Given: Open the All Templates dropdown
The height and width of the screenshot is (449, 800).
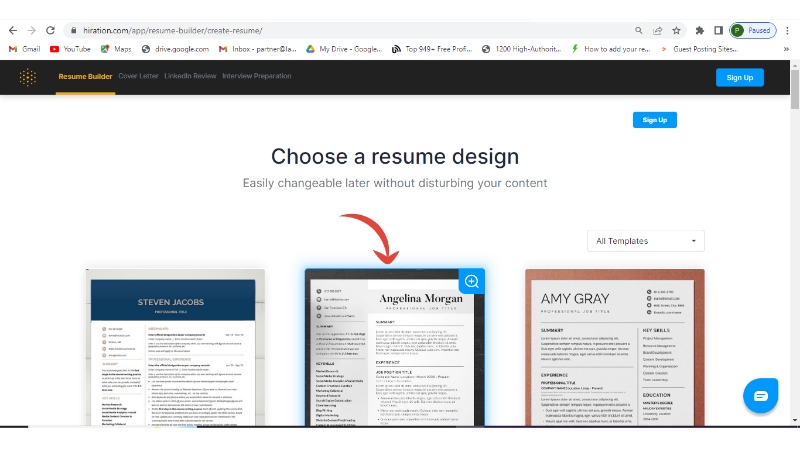Looking at the screenshot, I should 645,241.
